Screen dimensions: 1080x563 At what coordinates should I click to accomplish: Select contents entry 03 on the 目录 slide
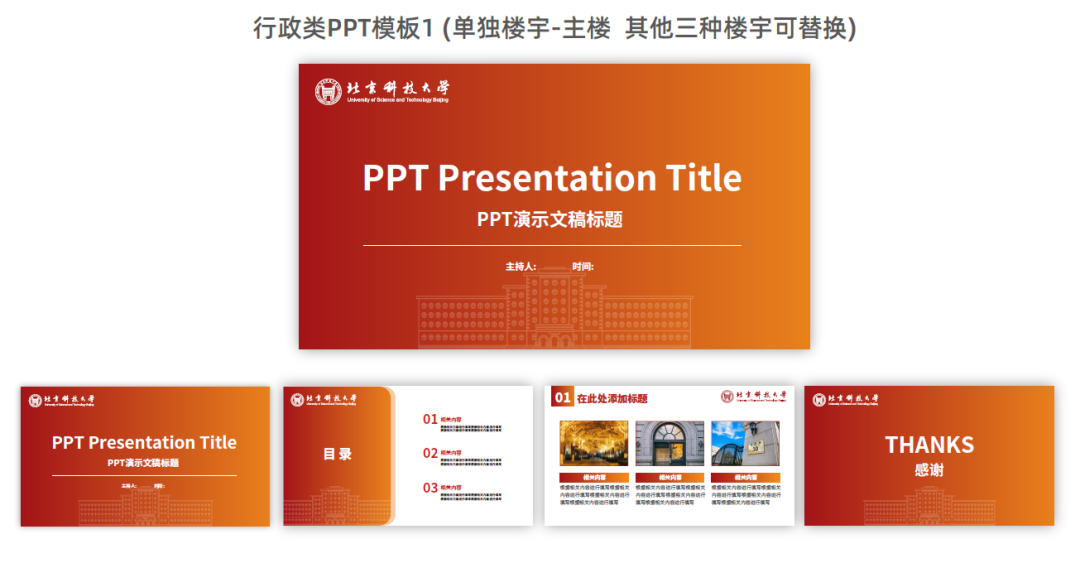[462, 491]
